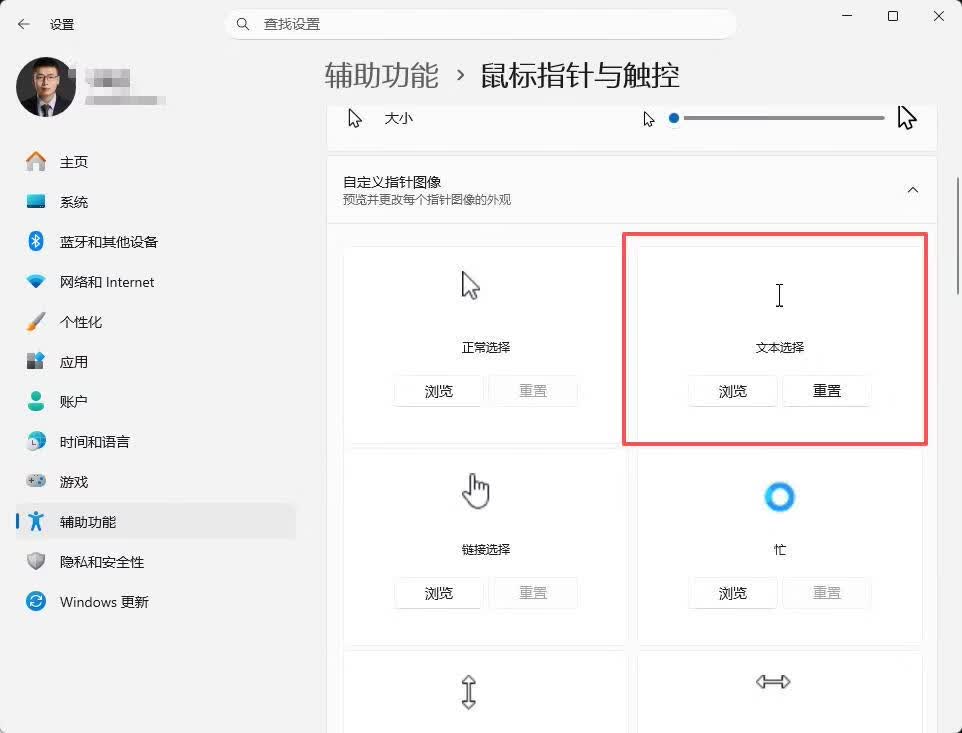This screenshot has width=962, height=733.
Task: Open the user profile picture
Action: (x=46, y=87)
